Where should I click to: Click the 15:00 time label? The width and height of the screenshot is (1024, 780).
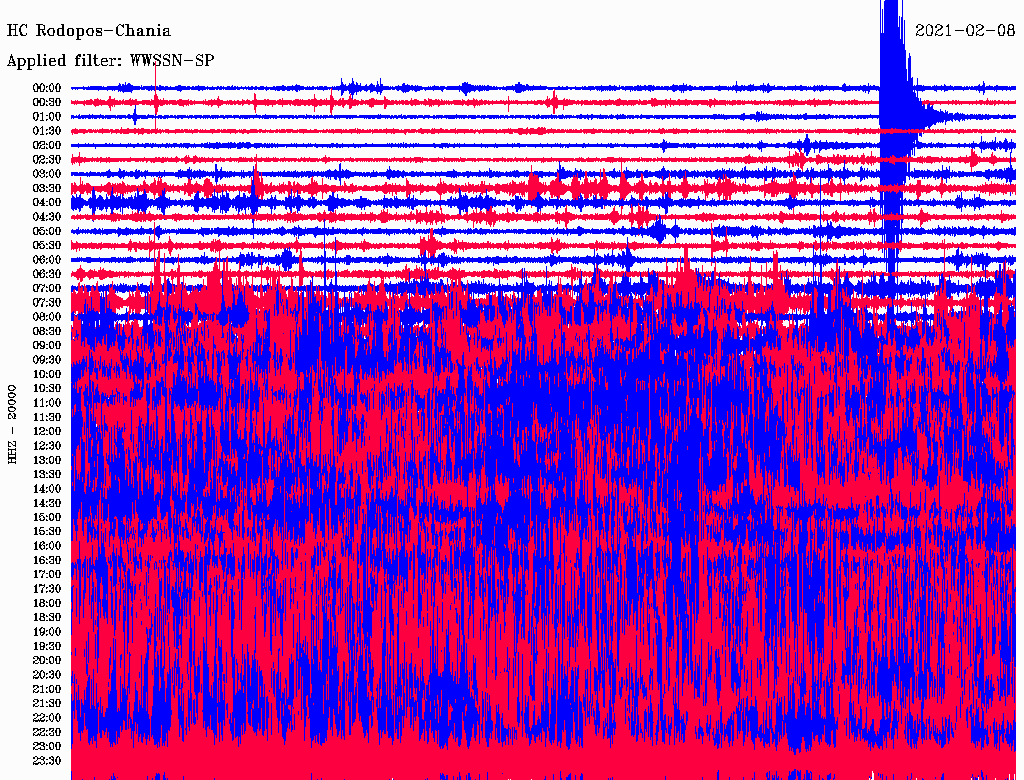tap(47, 517)
